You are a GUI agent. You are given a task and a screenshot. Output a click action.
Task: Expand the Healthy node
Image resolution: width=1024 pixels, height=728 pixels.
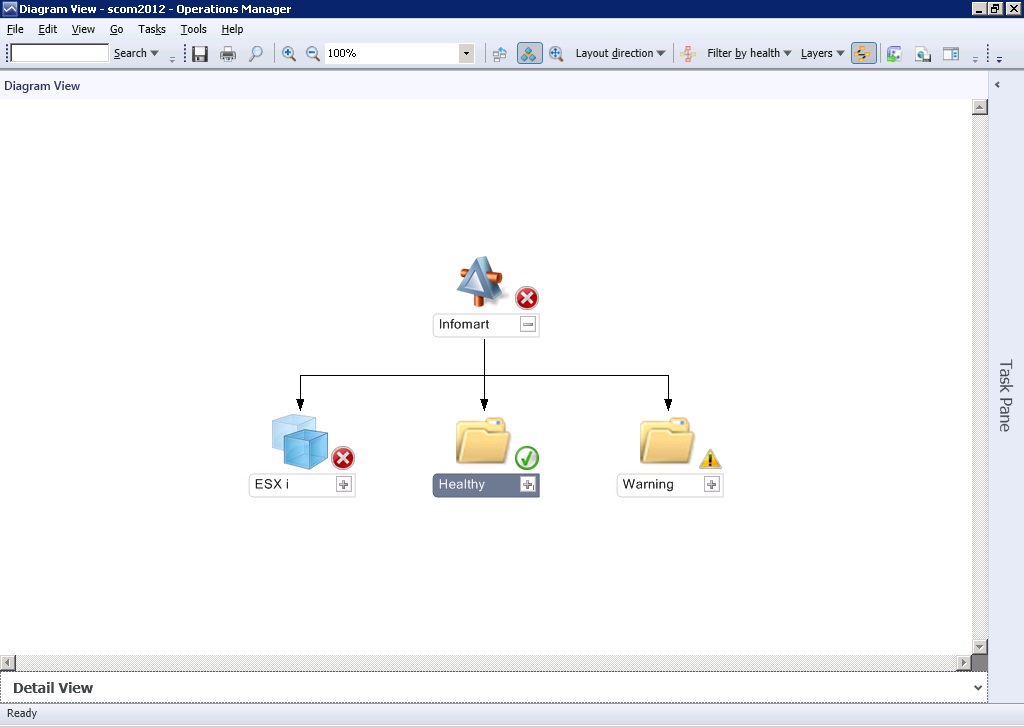[x=528, y=484]
